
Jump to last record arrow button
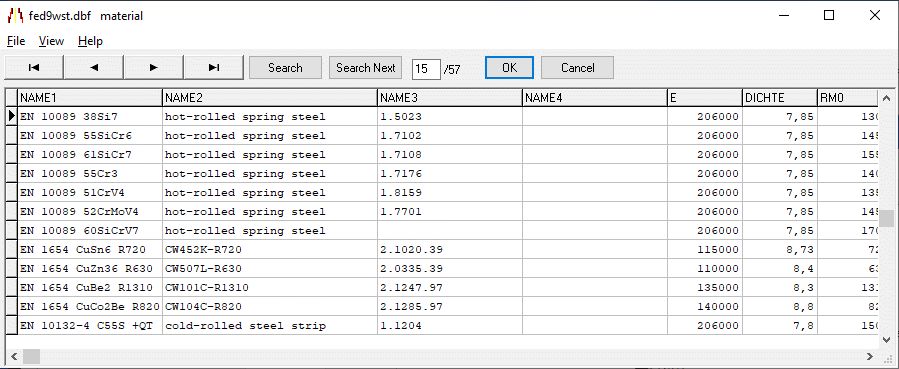click(214, 68)
